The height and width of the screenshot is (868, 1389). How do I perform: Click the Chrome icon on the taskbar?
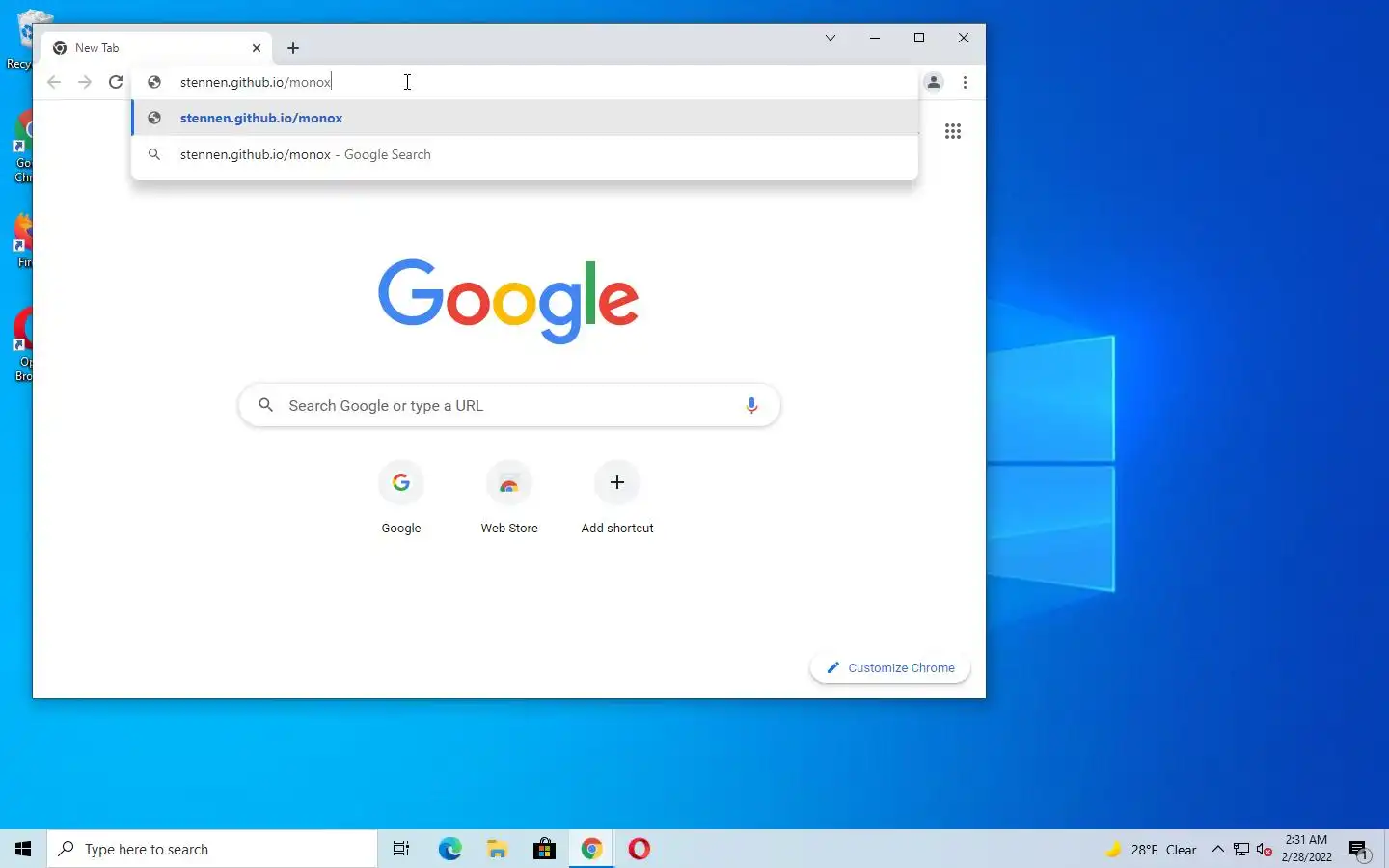pyautogui.click(x=591, y=849)
